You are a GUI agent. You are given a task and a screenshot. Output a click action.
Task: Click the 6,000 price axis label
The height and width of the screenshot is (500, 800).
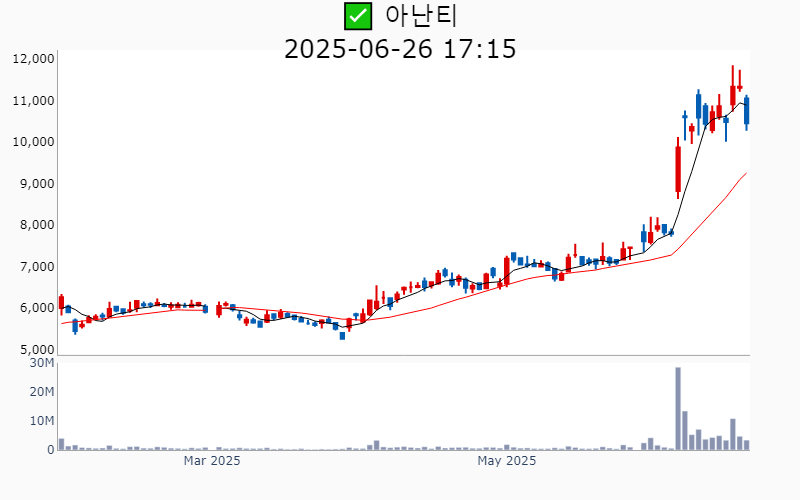coord(37,308)
